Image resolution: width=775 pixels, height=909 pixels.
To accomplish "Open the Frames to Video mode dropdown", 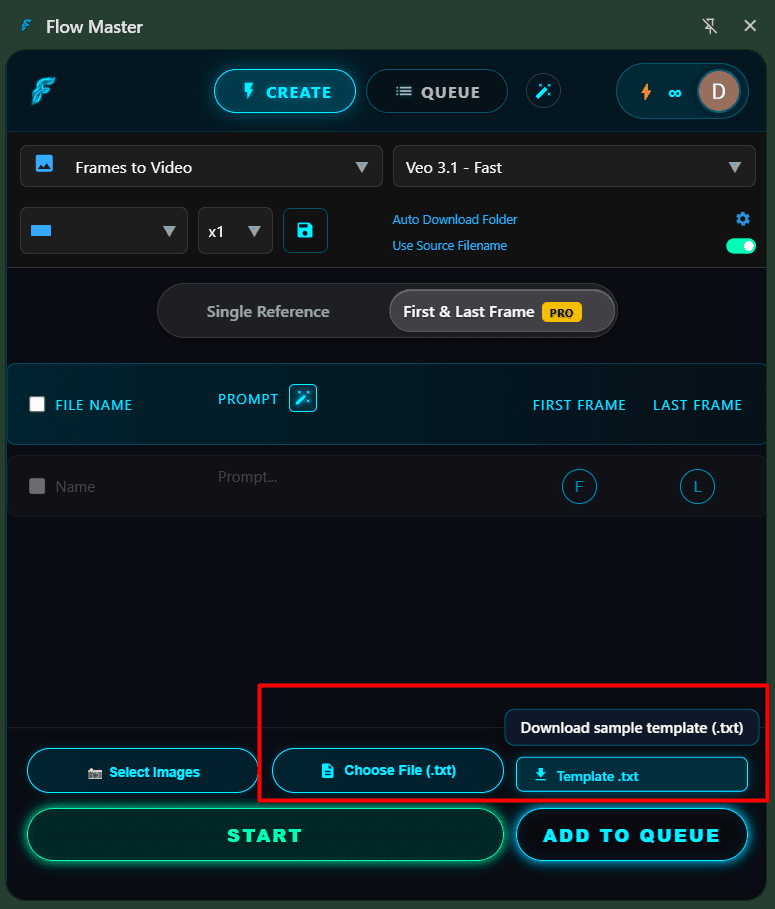I will 201,167.
